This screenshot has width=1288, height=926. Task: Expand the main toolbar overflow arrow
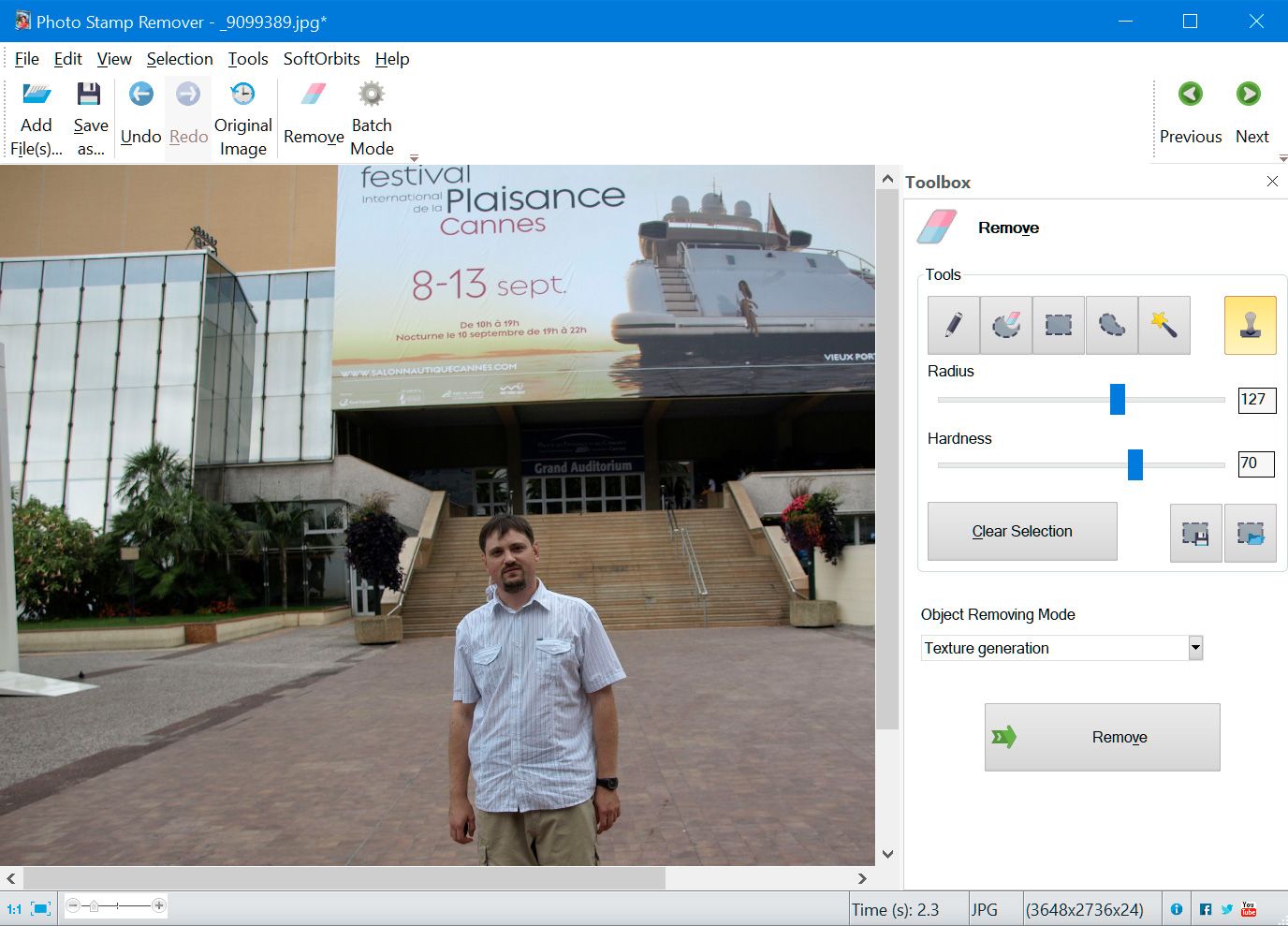pyautogui.click(x=414, y=158)
